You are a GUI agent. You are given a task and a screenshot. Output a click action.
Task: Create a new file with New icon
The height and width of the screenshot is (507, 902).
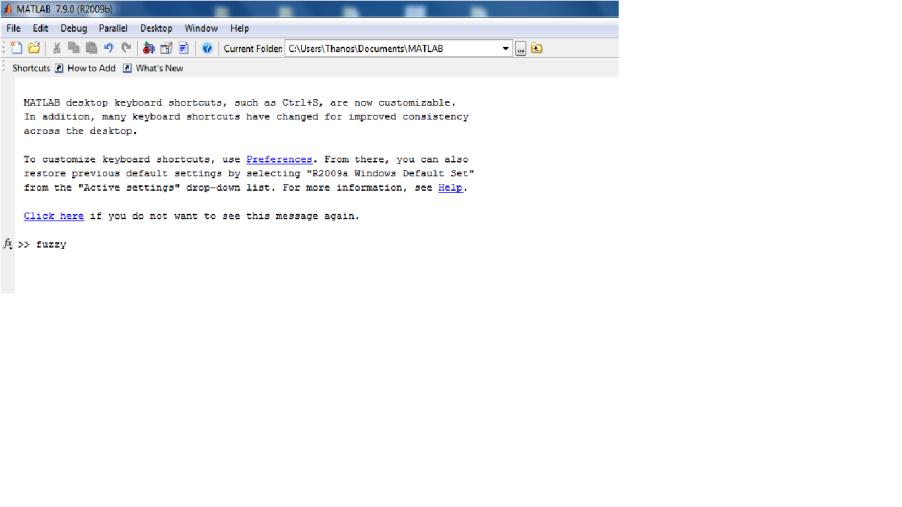pyautogui.click(x=16, y=48)
